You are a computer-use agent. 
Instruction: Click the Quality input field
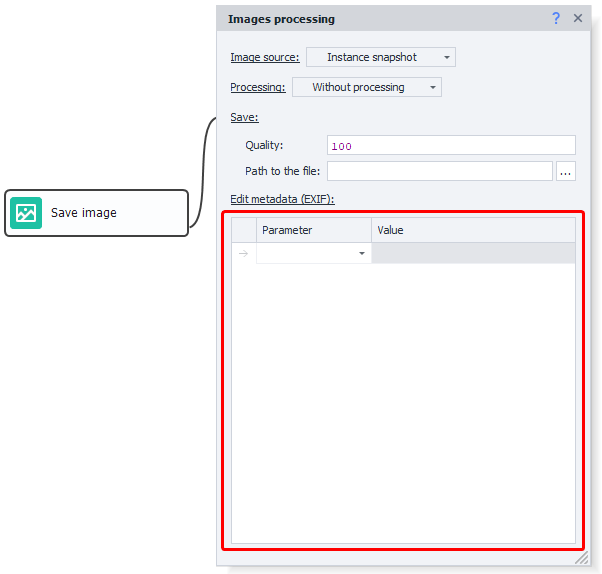[450, 145]
